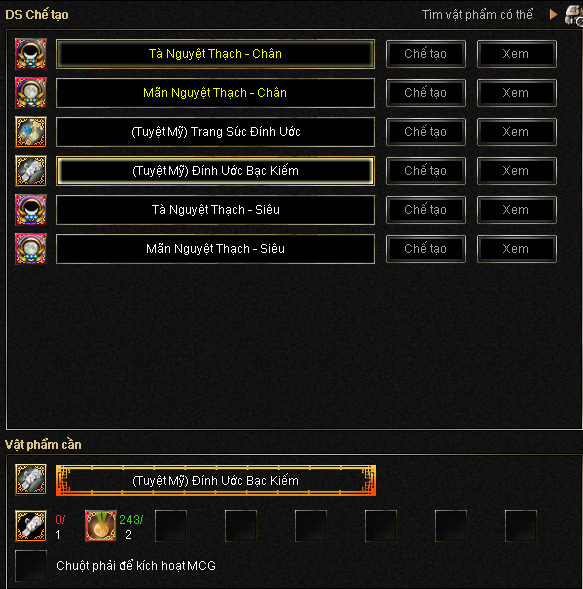Click the Mãn Nguyệt Thạch - Chân moon icon
Image resolution: width=583 pixels, height=589 pixels.
point(31,93)
